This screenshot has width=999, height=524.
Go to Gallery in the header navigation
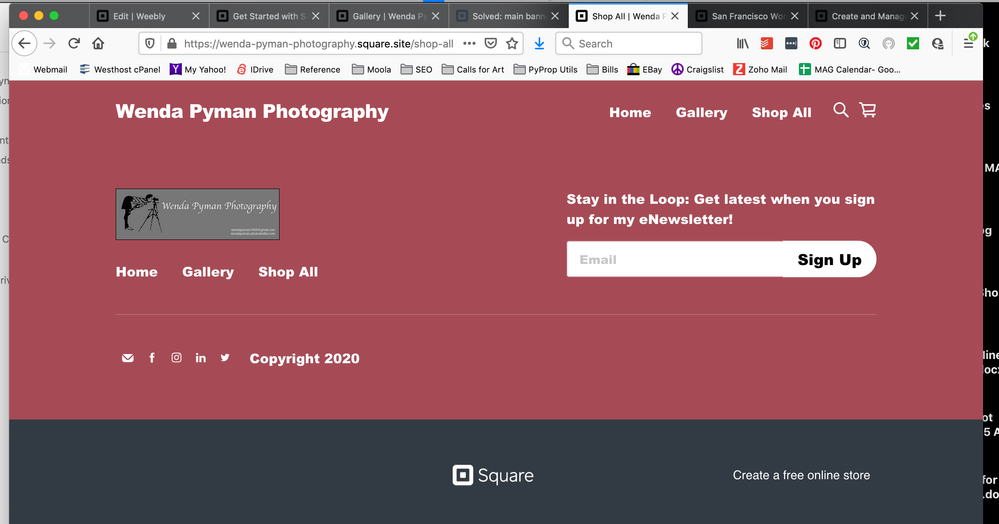(x=701, y=113)
